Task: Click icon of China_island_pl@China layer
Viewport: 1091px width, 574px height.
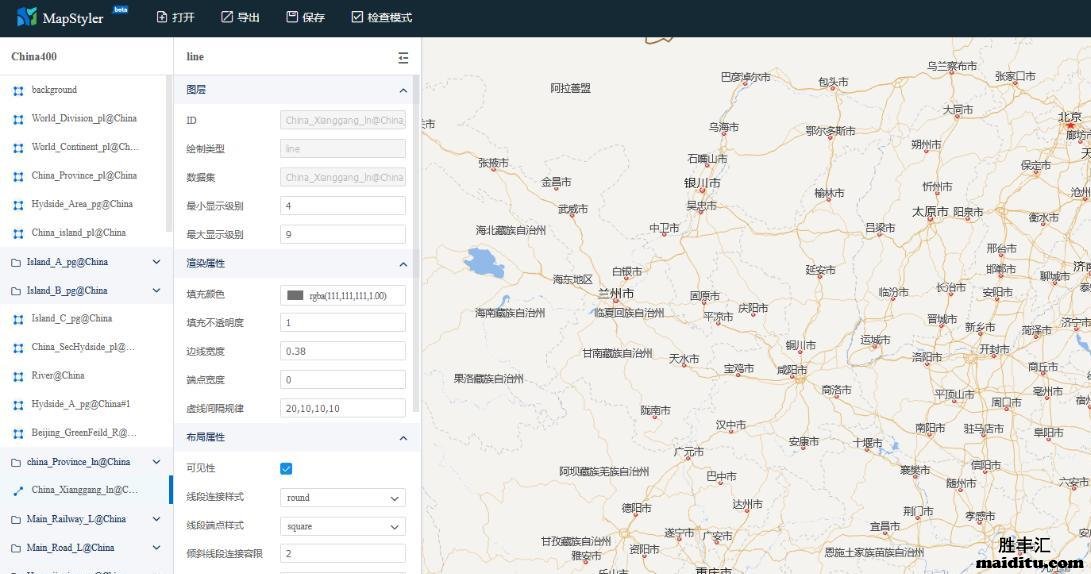Action: point(18,233)
